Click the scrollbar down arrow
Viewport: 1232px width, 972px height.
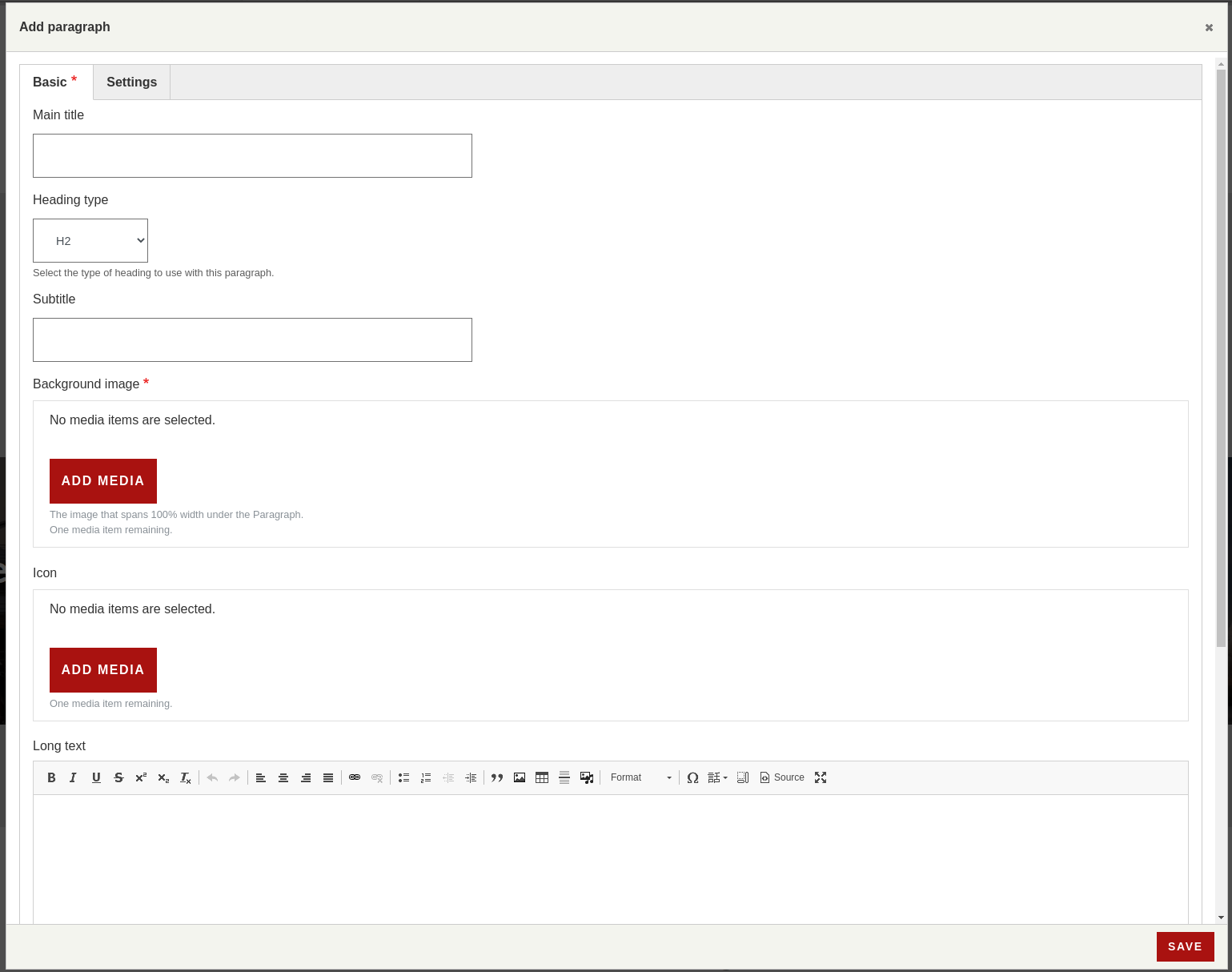(x=1221, y=918)
